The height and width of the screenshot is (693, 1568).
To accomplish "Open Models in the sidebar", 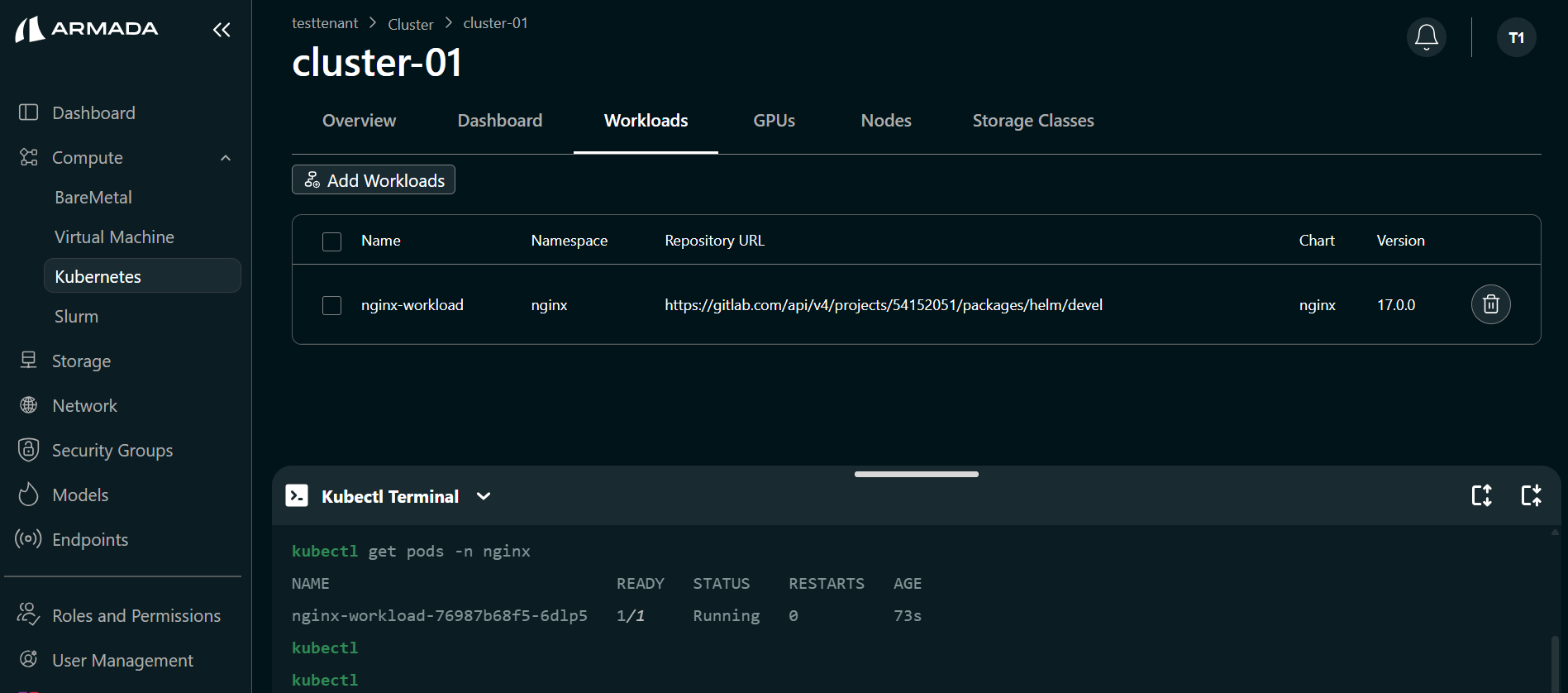I will pos(80,495).
